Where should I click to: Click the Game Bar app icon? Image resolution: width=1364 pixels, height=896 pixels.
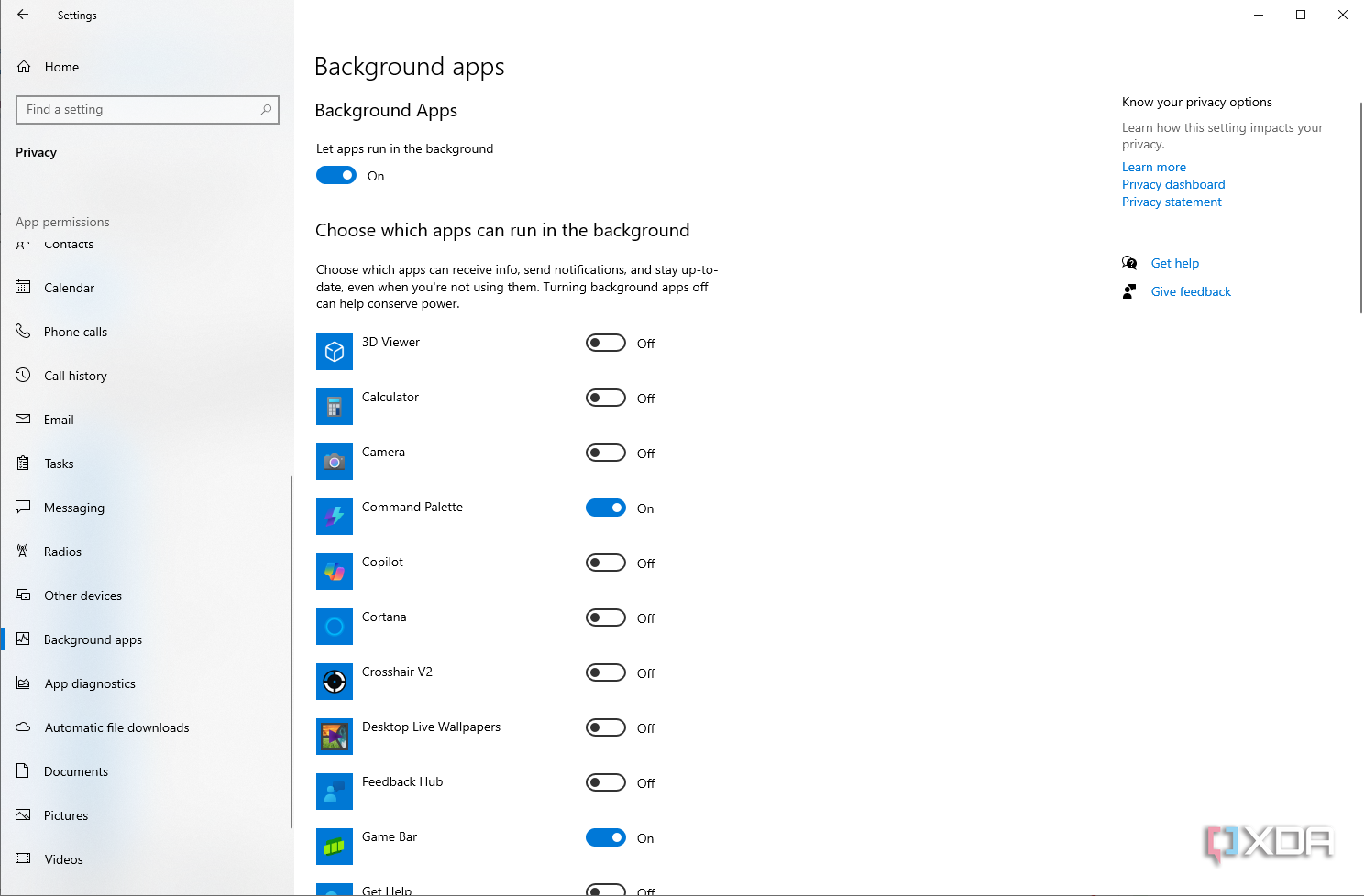pyautogui.click(x=335, y=847)
